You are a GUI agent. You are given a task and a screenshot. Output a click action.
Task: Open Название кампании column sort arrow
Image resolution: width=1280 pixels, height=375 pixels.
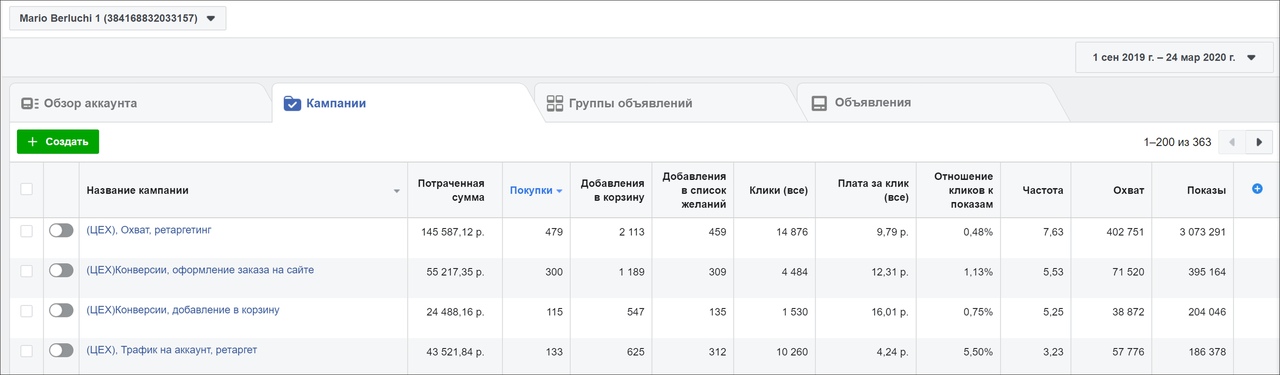(x=396, y=190)
